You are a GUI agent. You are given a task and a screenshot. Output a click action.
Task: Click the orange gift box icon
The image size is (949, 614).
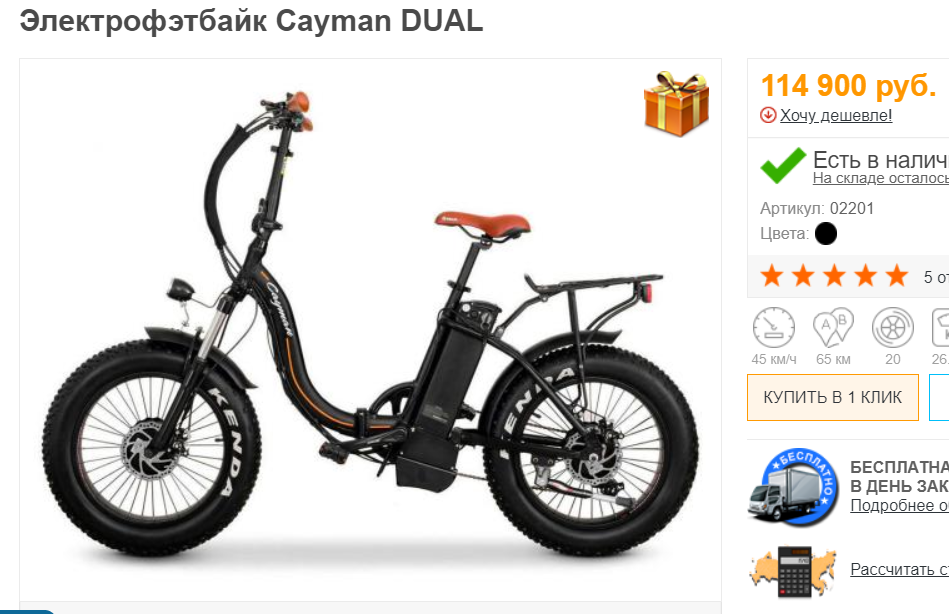pos(676,104)
